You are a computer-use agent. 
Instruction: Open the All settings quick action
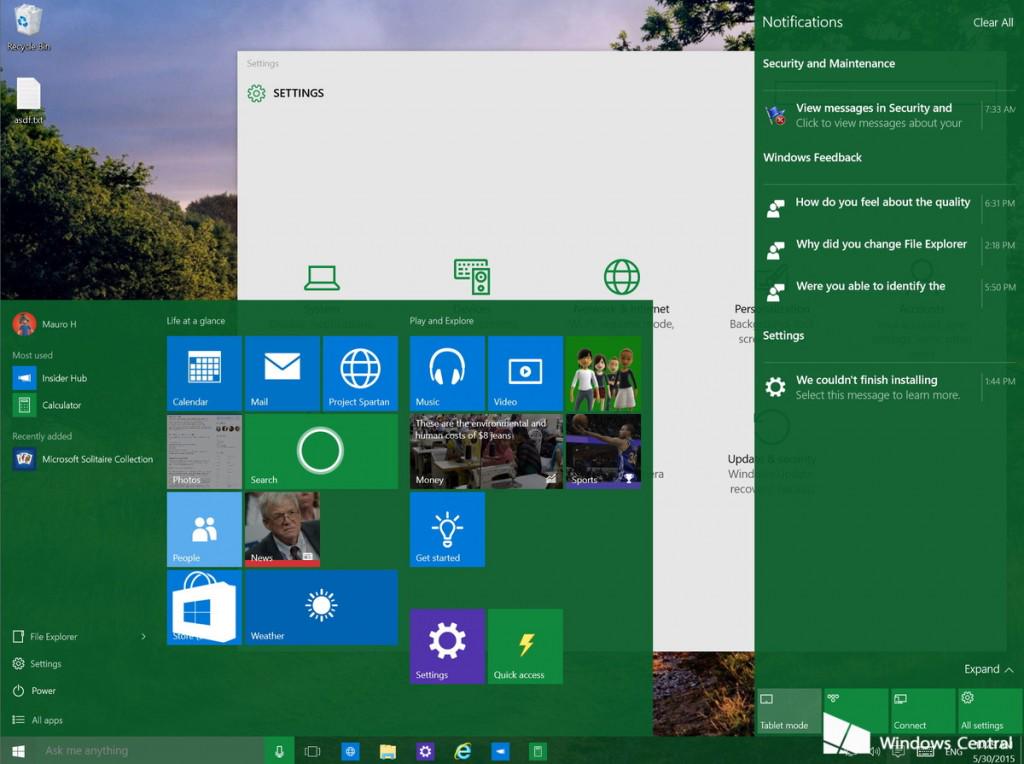tap(989, 711)
